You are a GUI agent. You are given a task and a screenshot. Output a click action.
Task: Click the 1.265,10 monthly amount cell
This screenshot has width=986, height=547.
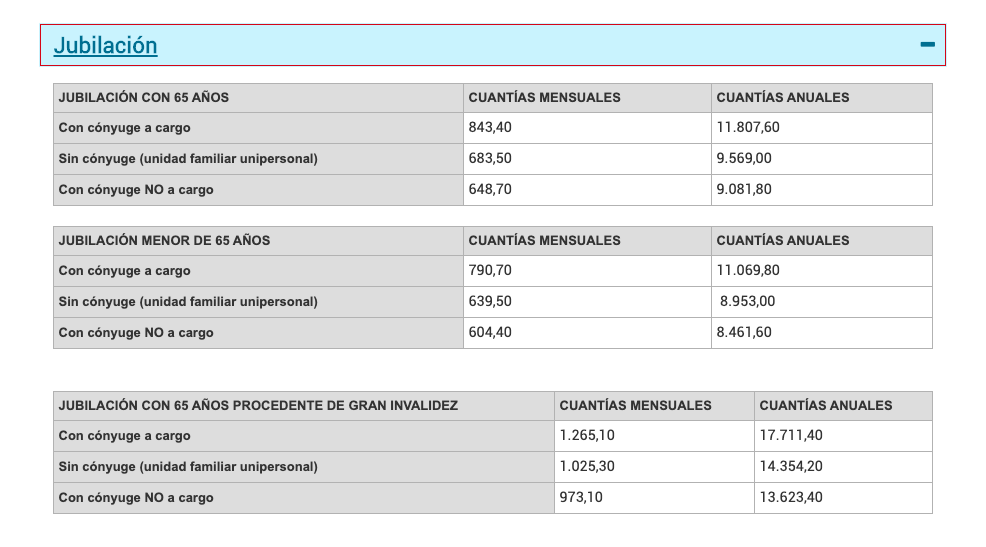coord(588,436)
